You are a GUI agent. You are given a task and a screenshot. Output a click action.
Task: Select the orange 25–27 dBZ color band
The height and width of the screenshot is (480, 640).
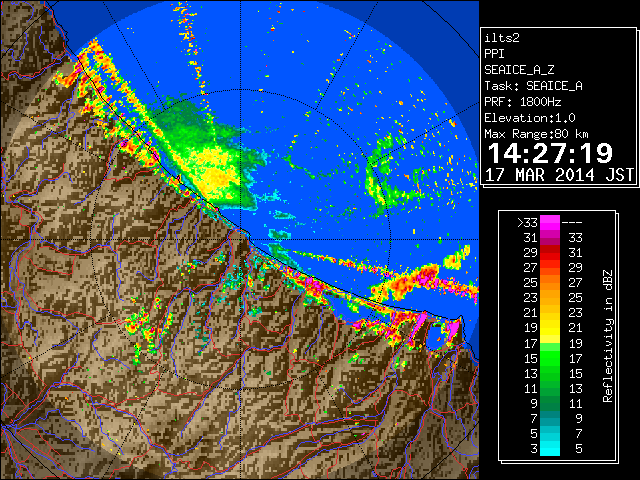(550, 282)
